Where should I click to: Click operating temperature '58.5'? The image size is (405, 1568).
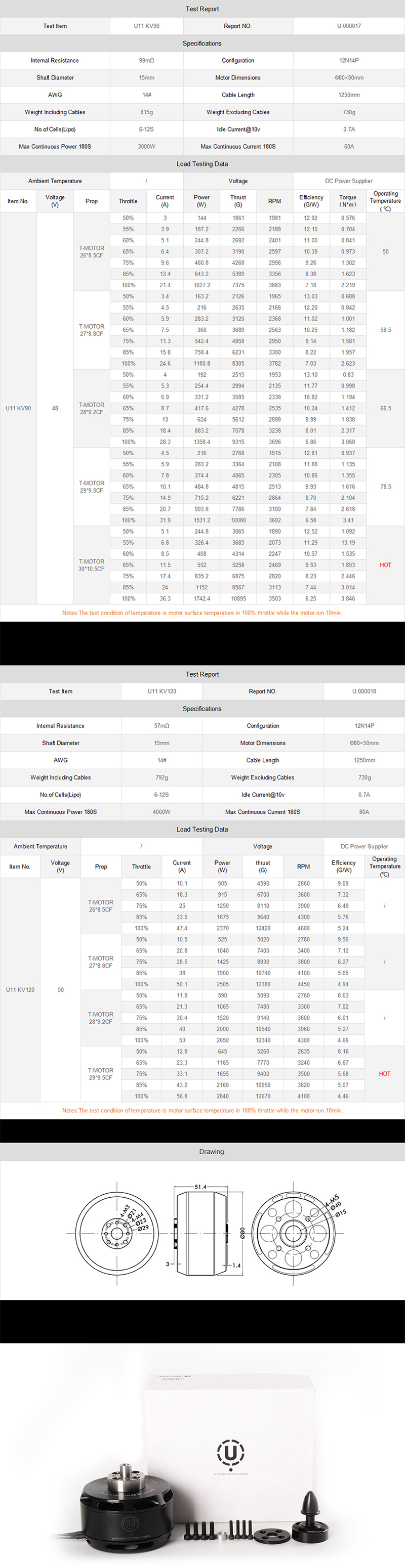[x=386, y=330]
